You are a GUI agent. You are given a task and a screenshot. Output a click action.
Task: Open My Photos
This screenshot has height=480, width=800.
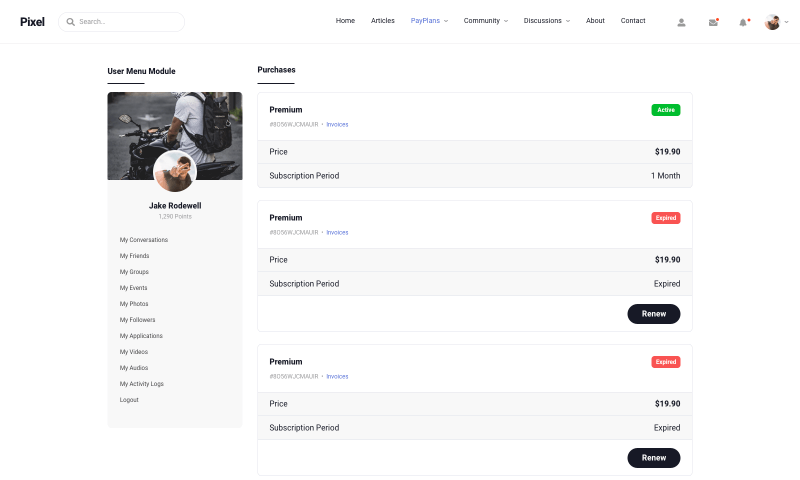coord(134,304)
